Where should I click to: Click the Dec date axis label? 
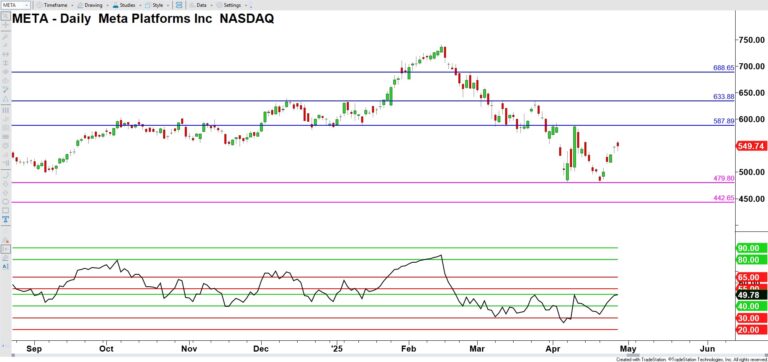point(261,349)
